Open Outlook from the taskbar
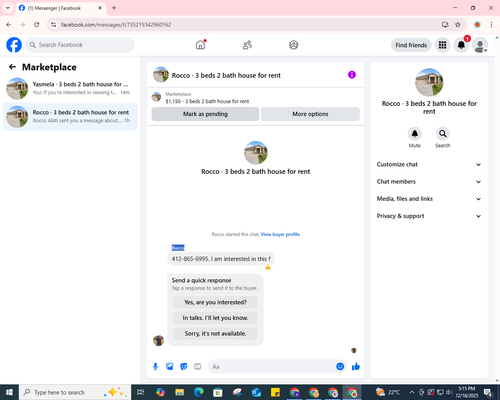 click(x=256, y=392)
